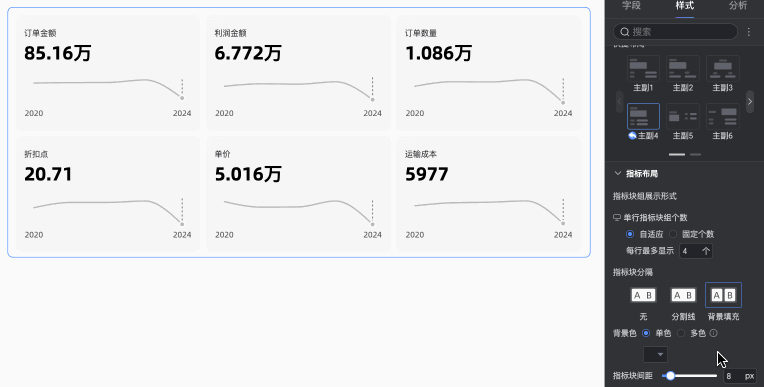Click the 5977 value text
Image resolution: width=764 pixels, height=387 pixels.
click(x=427, y=174)
